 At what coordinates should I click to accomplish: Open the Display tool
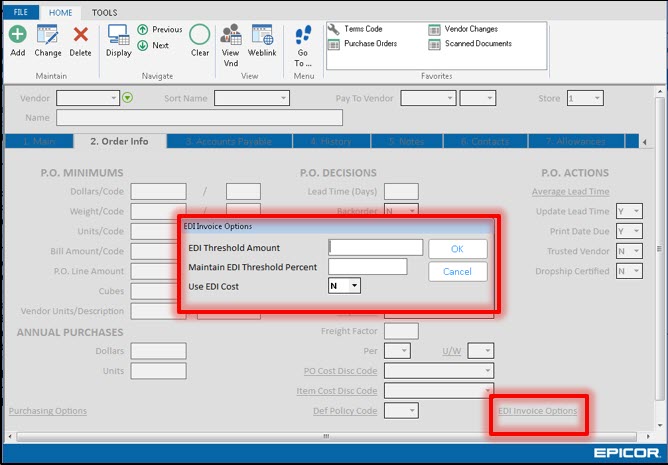click(119, 38)
